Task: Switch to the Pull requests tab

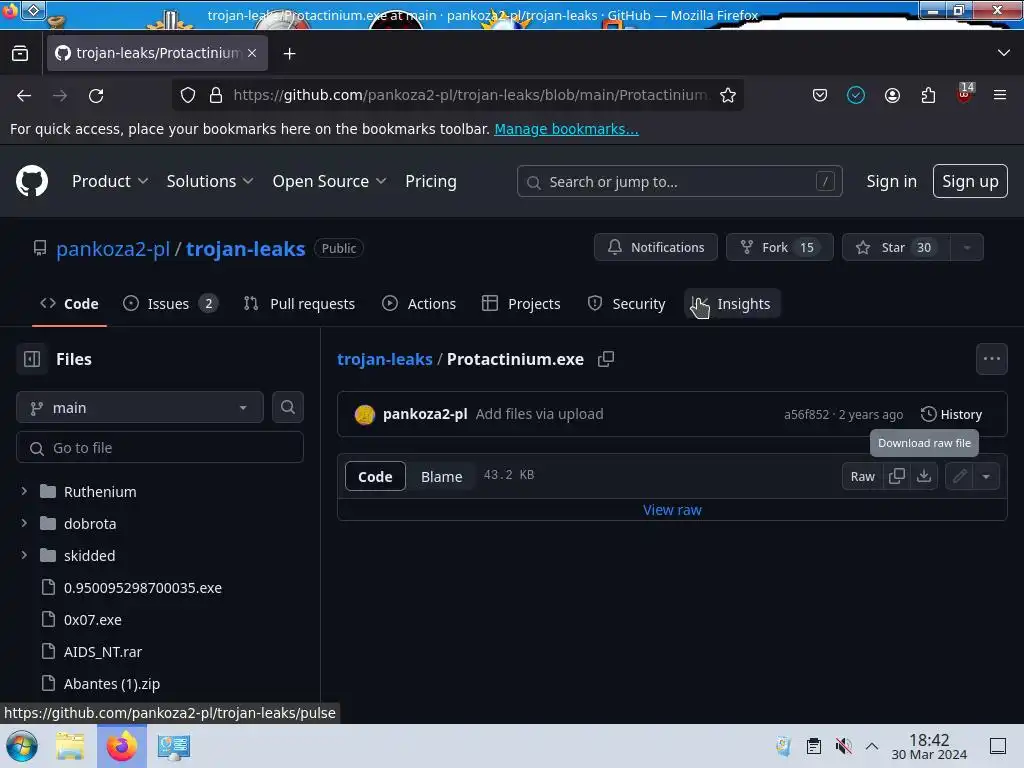Action: click(x=299, y=304)
